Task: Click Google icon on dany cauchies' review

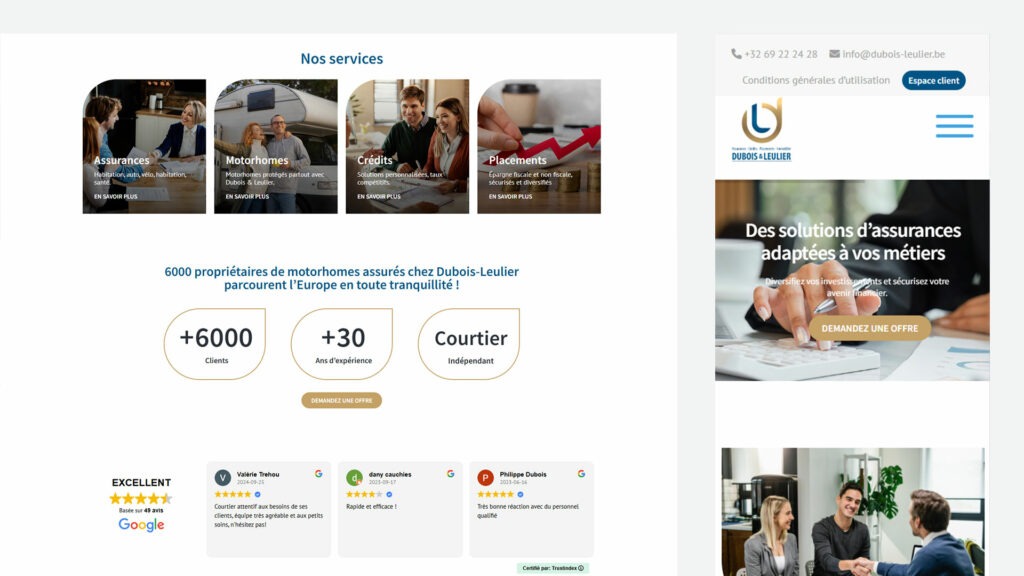Action: [451, 473]
